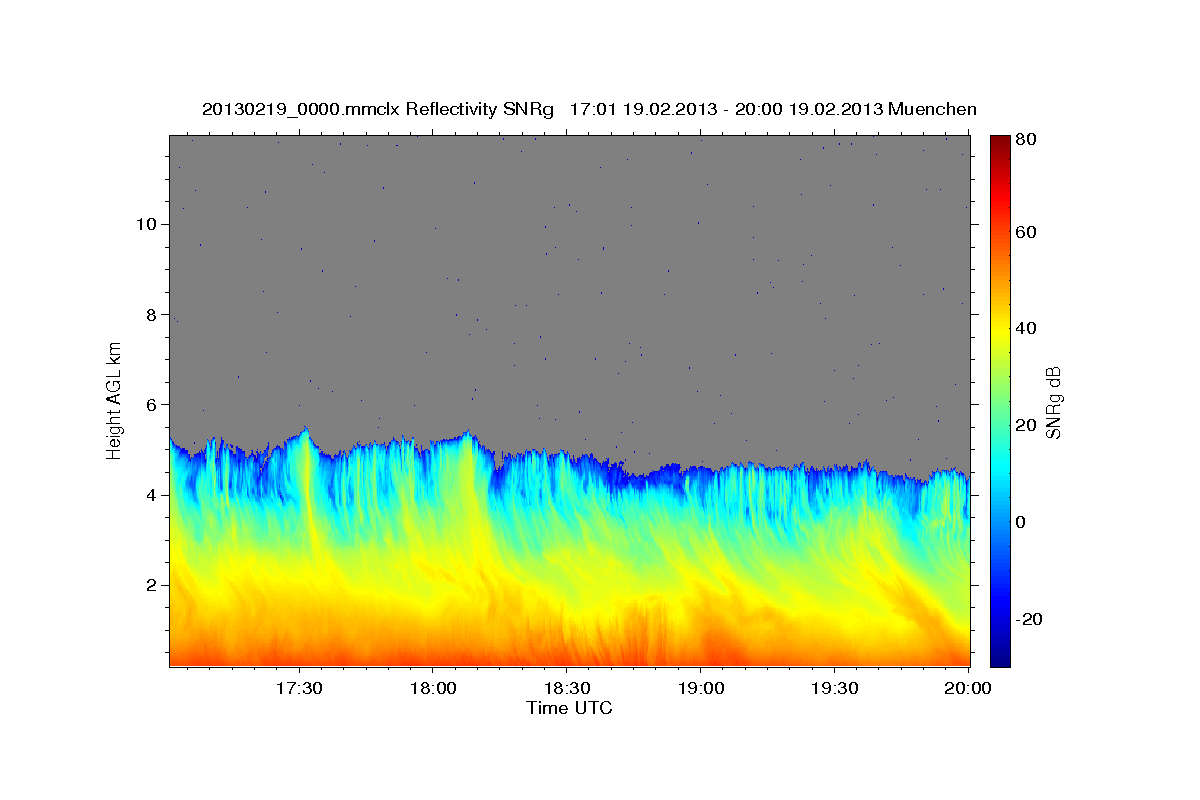Click the 'SNRg dB' colorbar label
The width and height of the screenshot is (1200, 800).
click(x=1053, y=400)
